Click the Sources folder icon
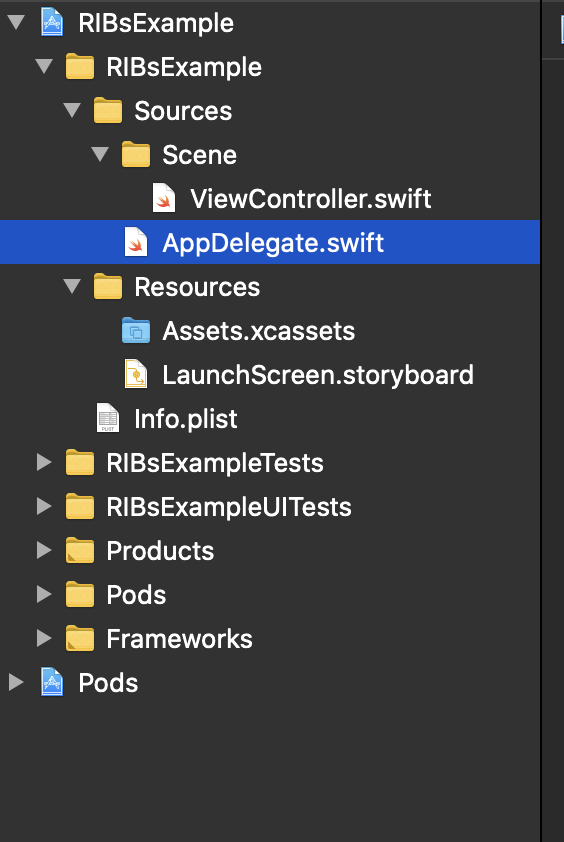The image size is (564, 842). 108,111
